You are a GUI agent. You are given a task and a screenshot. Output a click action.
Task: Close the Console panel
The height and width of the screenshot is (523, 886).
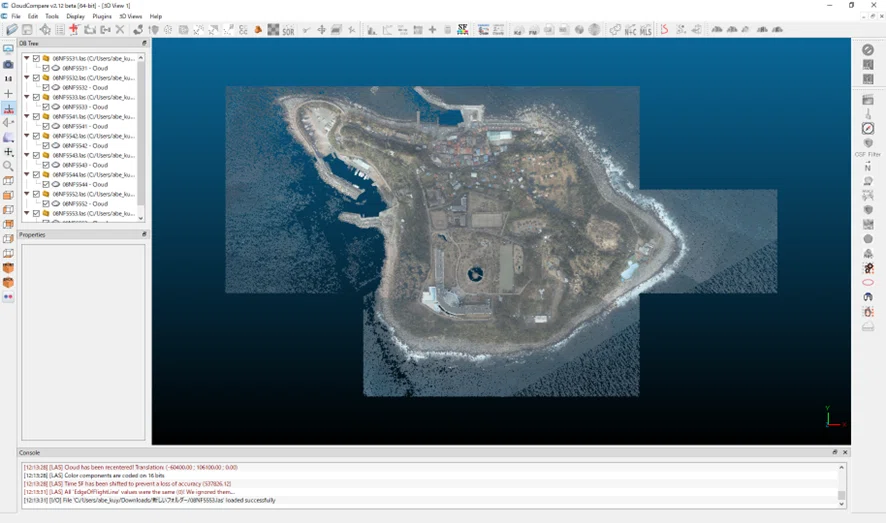[845, 452]
